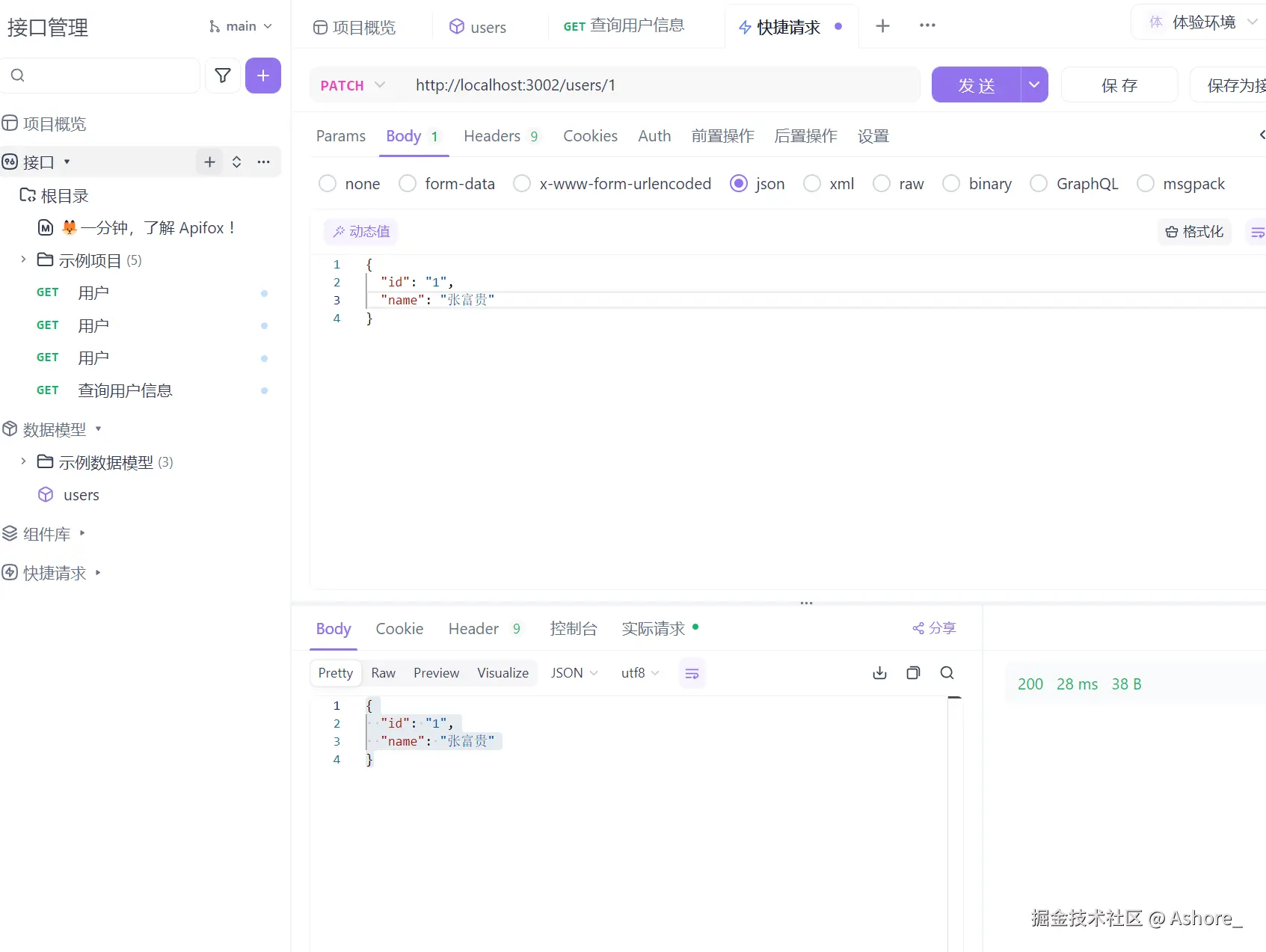
Task: Click the 保存 save button
Action: (x=1119, y=85)
